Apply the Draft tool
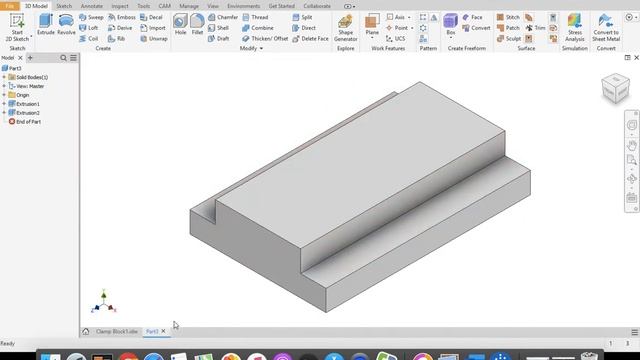640x360 pixels. click(218, 38)
